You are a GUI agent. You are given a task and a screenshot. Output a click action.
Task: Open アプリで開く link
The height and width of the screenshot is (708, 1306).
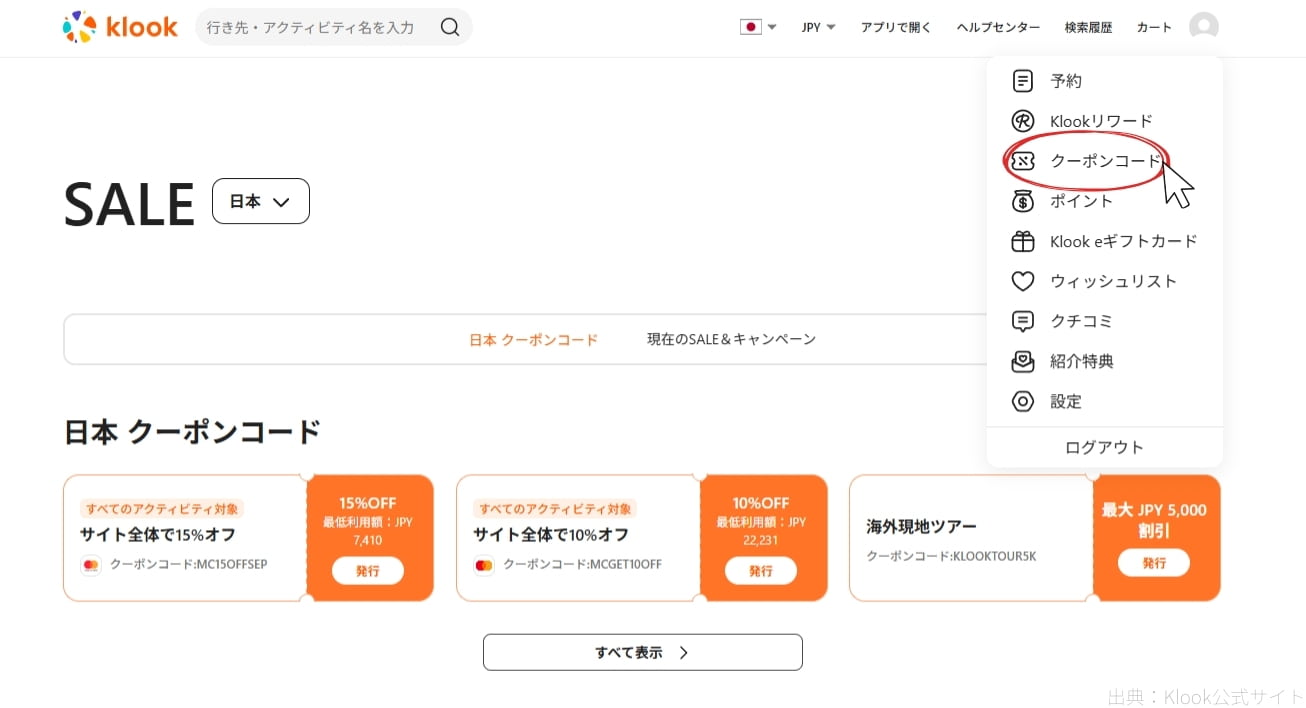coord(896,27)
